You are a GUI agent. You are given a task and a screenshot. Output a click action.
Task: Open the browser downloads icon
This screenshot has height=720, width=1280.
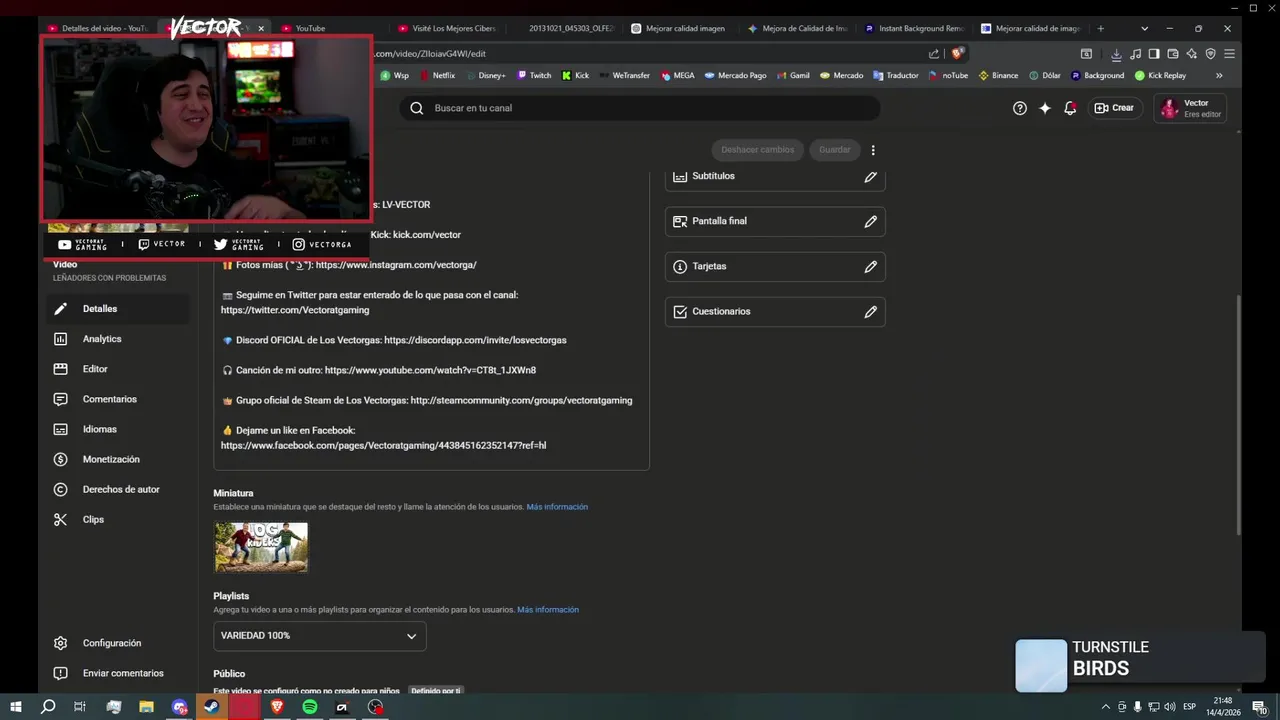[x=1117, y=54]
